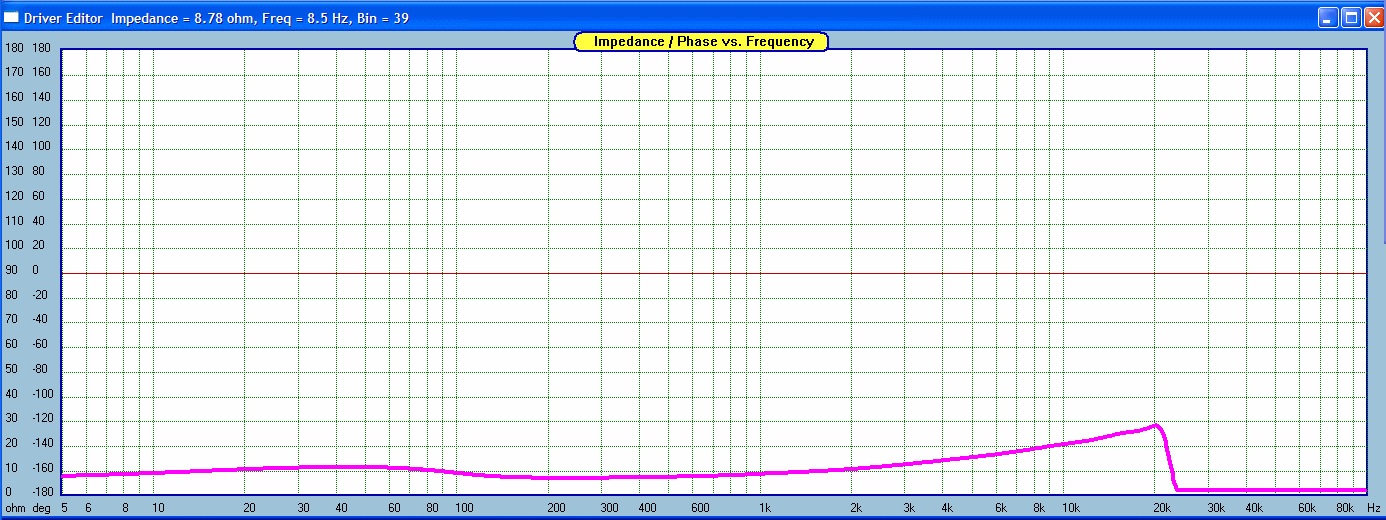Click the '8k' frequency axis label
Viewport: 1386px width, 520px height.
(x=1039, y=508)
